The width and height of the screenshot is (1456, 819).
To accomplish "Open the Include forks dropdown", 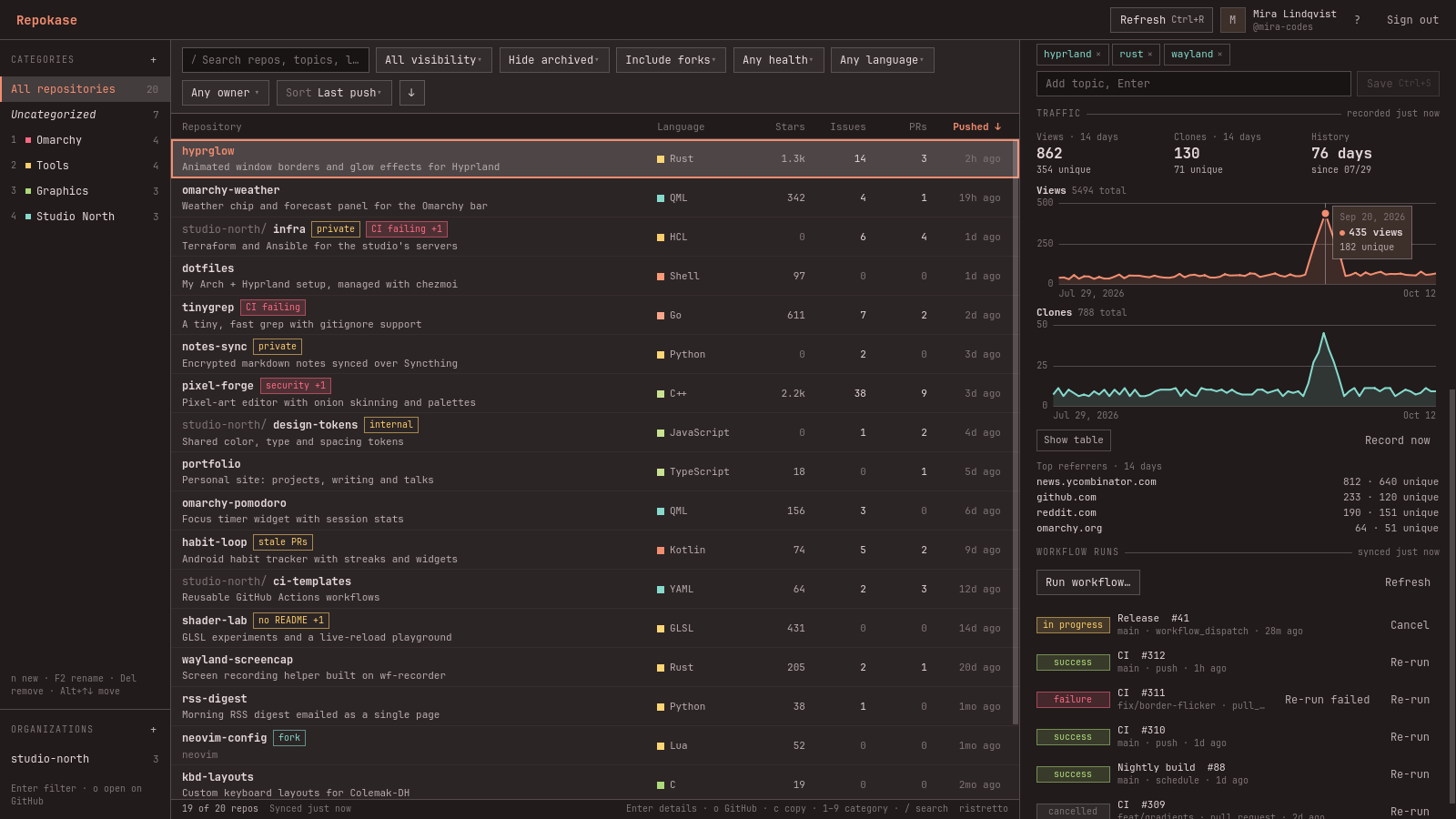I will coord(671,60).
